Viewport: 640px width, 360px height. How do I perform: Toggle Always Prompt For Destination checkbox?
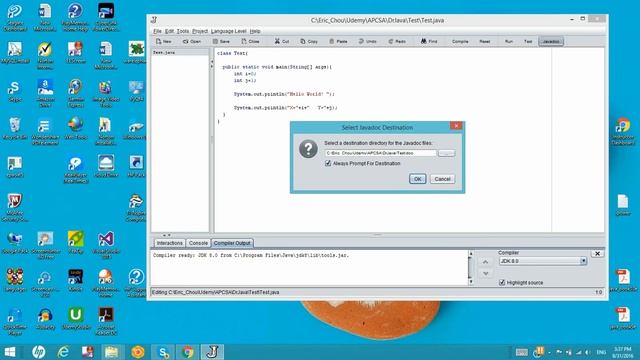pyautogui.click(x=328, y=163)
